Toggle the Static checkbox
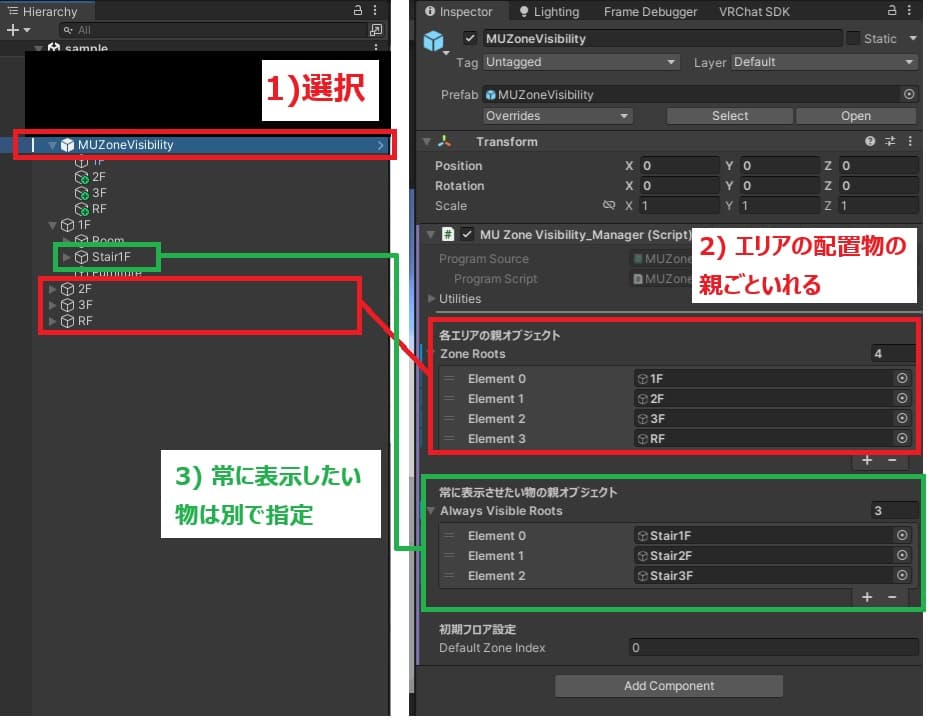The width and height of the screenshot is (930, 726). click(853, 39)
